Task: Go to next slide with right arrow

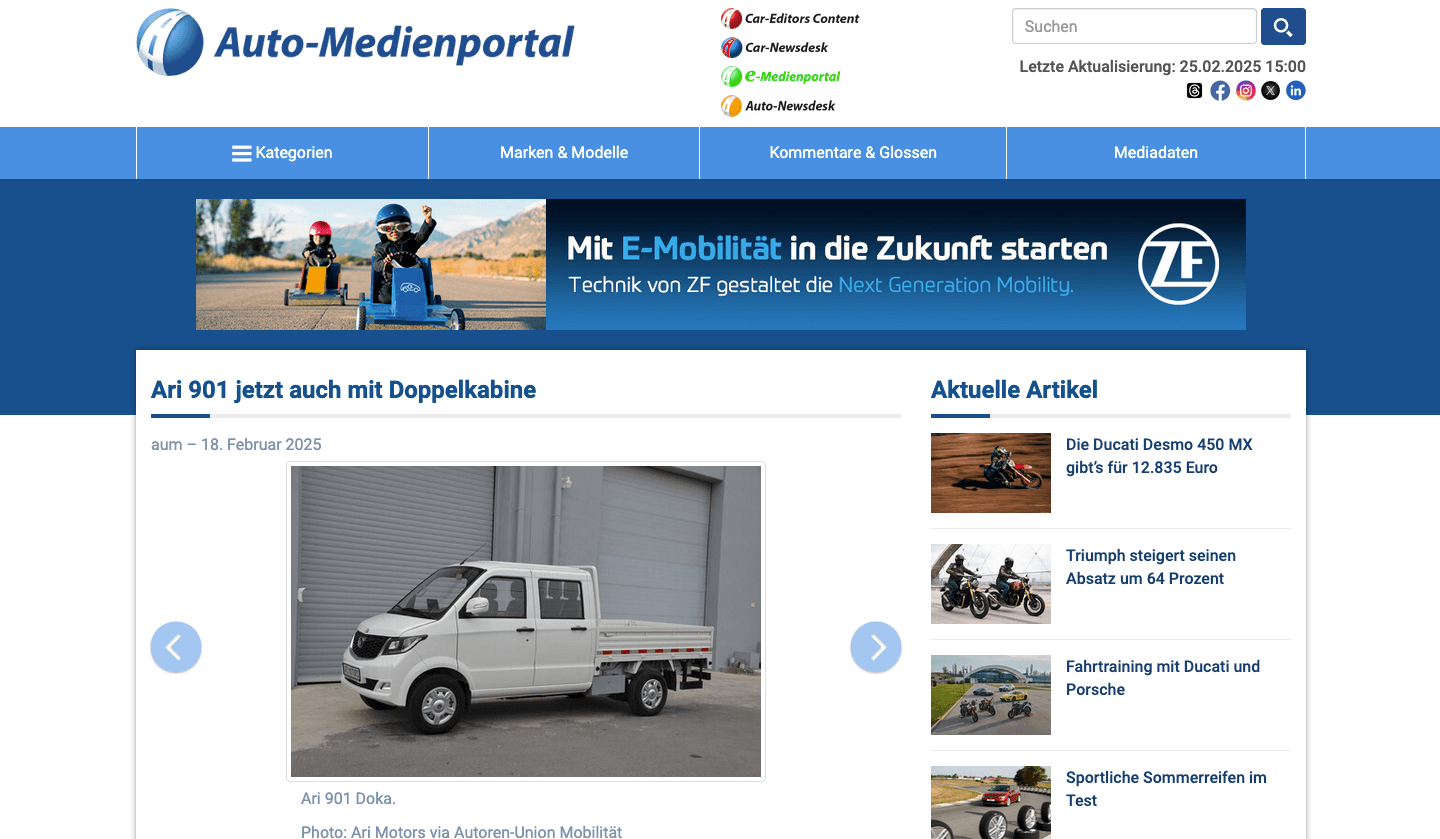Action: 875,647
